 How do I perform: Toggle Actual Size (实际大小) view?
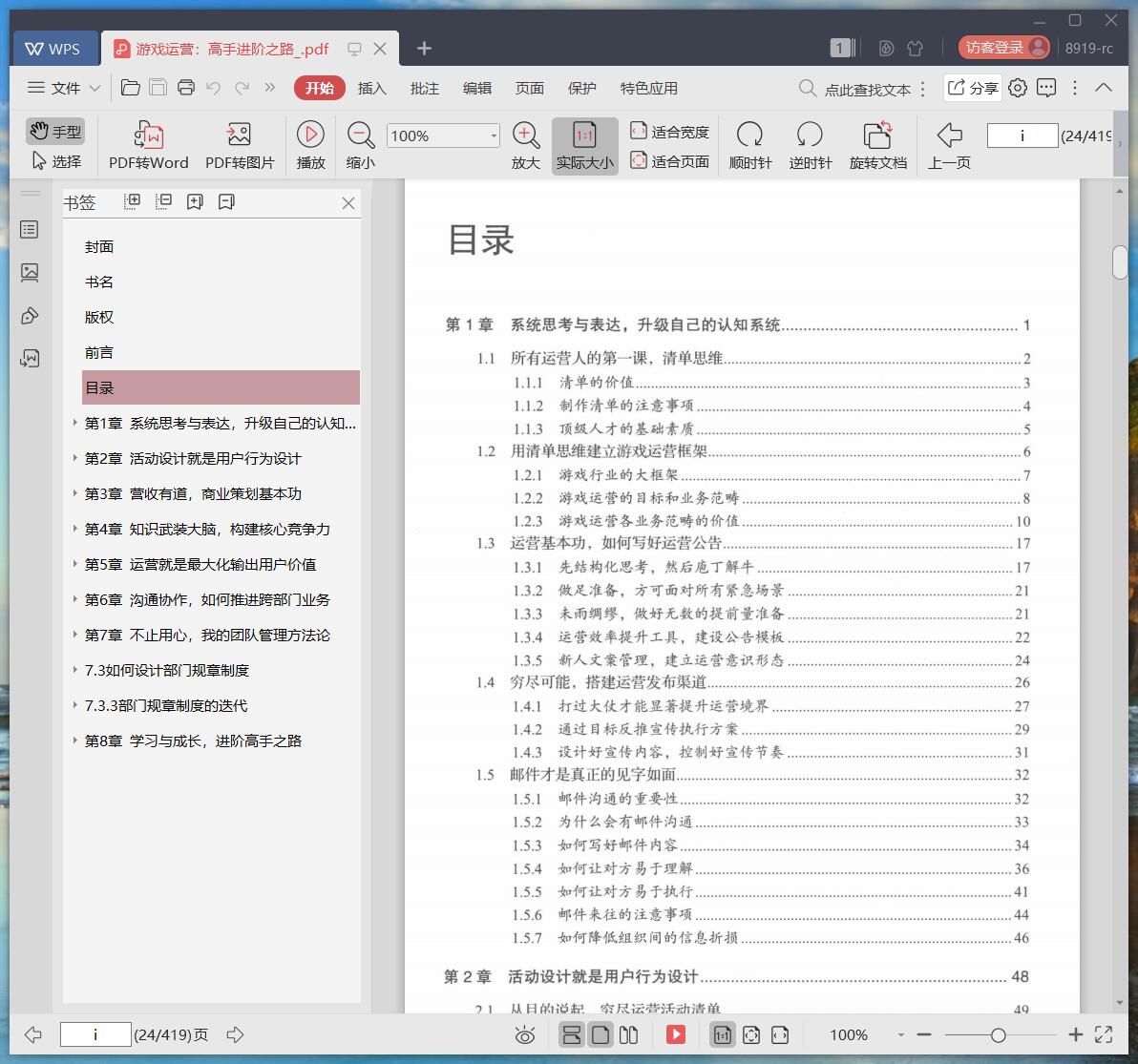(x=584, y=146)
